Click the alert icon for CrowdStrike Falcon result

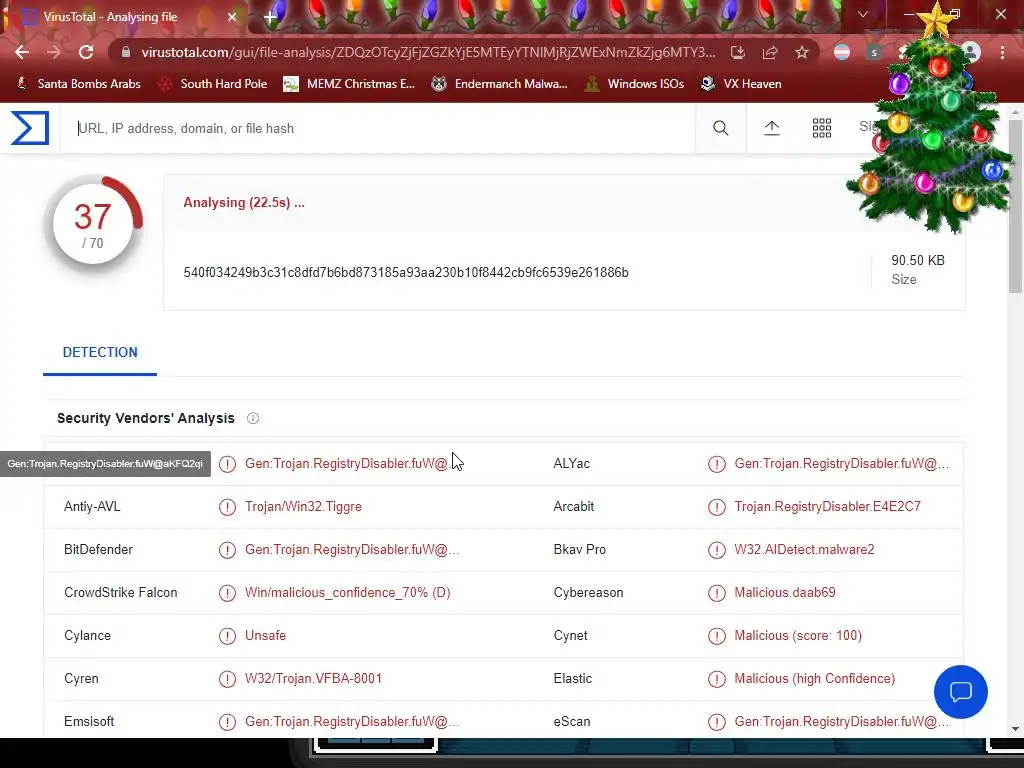pyautogui.click(x=227, y=594)
